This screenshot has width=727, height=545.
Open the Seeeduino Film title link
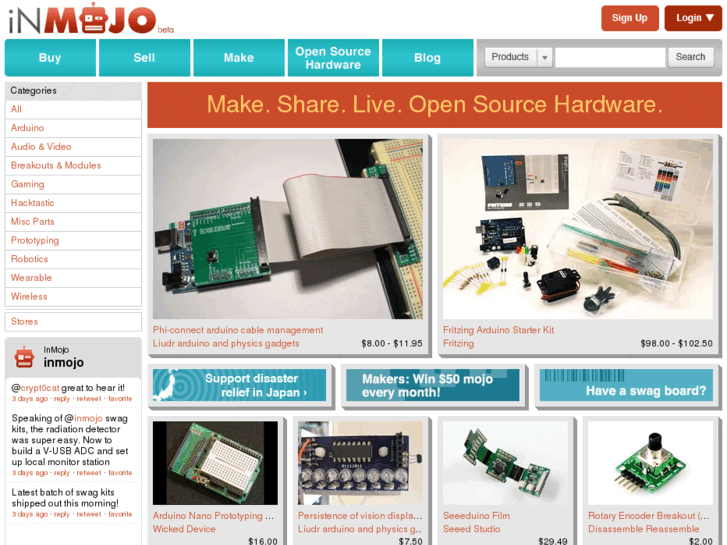pyautogui.click(x=476, y=516)
